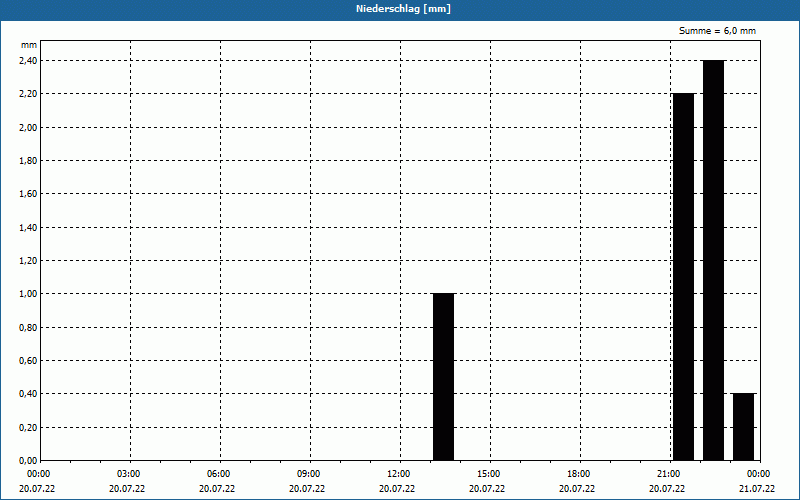
Task: Click the 0,00 y-axis label
Action: [28, 461]
